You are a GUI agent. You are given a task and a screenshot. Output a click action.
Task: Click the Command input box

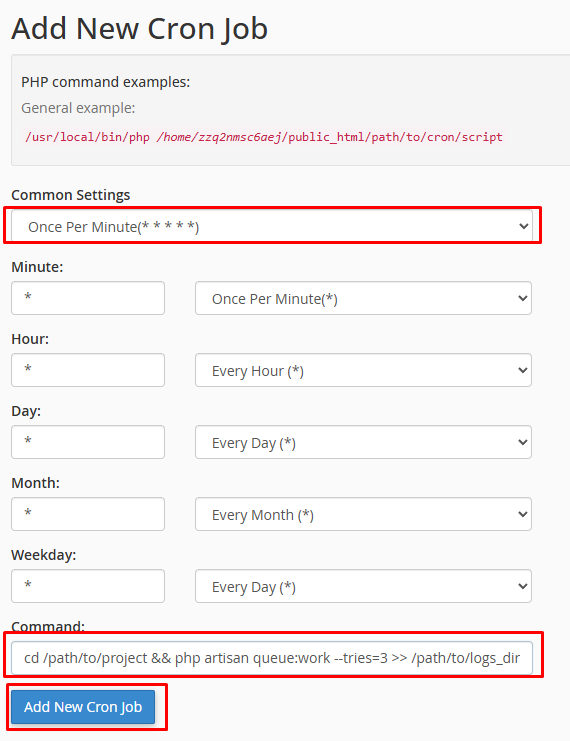(x=272, y=657)
